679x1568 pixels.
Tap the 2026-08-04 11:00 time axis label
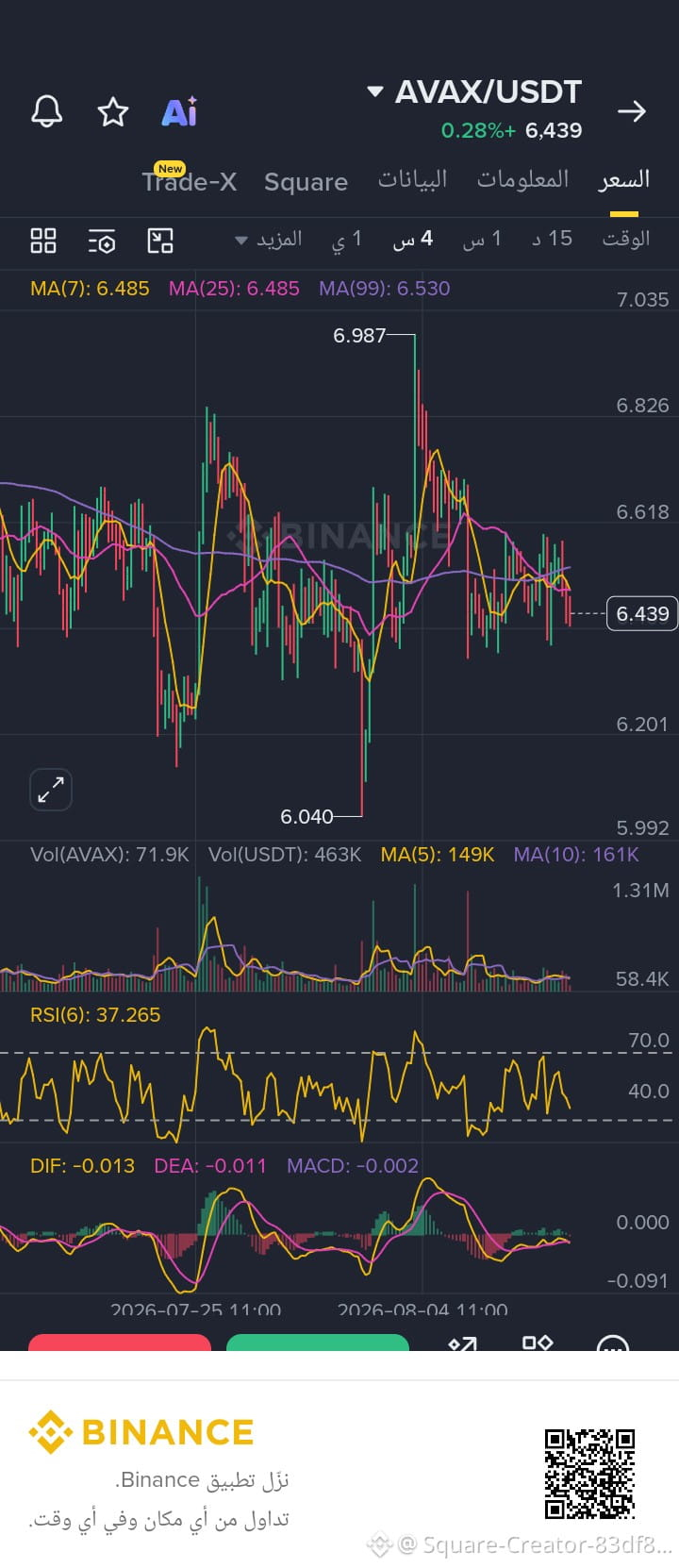coord(422,1309)
